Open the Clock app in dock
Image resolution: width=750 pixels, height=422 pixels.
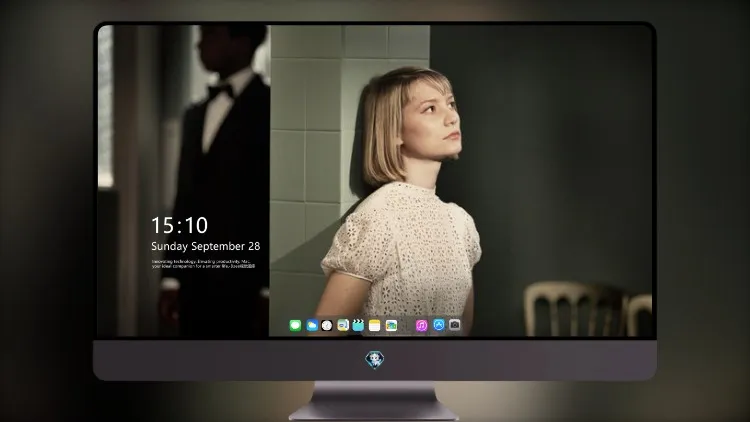coord(327,325)
